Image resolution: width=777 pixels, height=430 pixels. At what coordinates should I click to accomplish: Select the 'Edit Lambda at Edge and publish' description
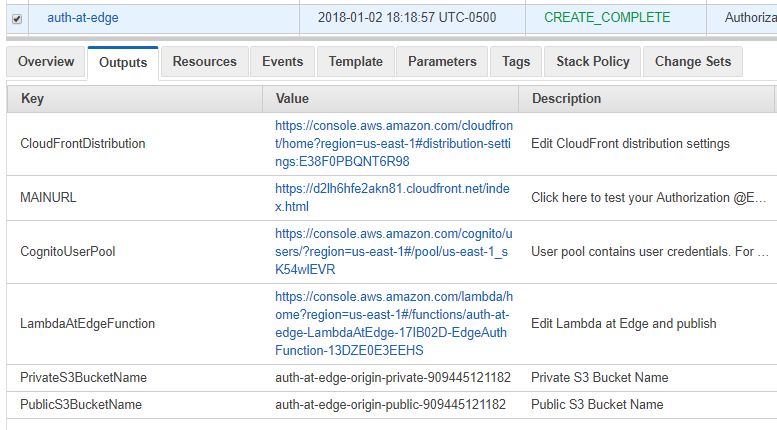[624, 323]
